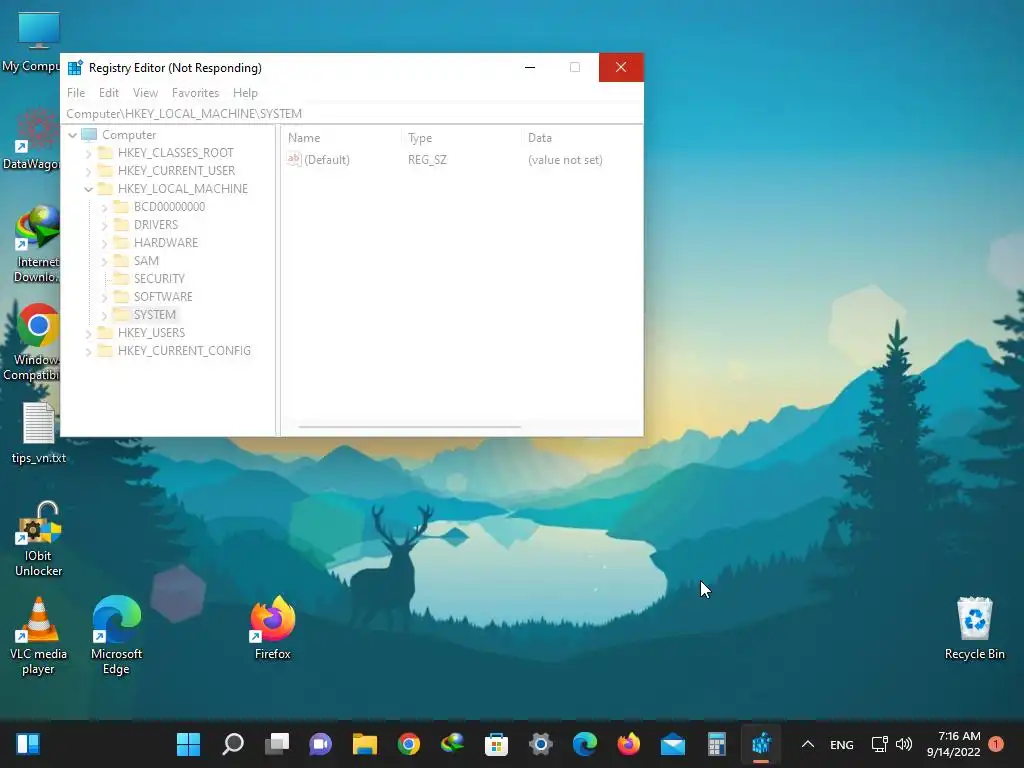The width and height of the screenshot is (1024, 768).
Task: Open File Explorer from the taskbar
Action: 364,744
